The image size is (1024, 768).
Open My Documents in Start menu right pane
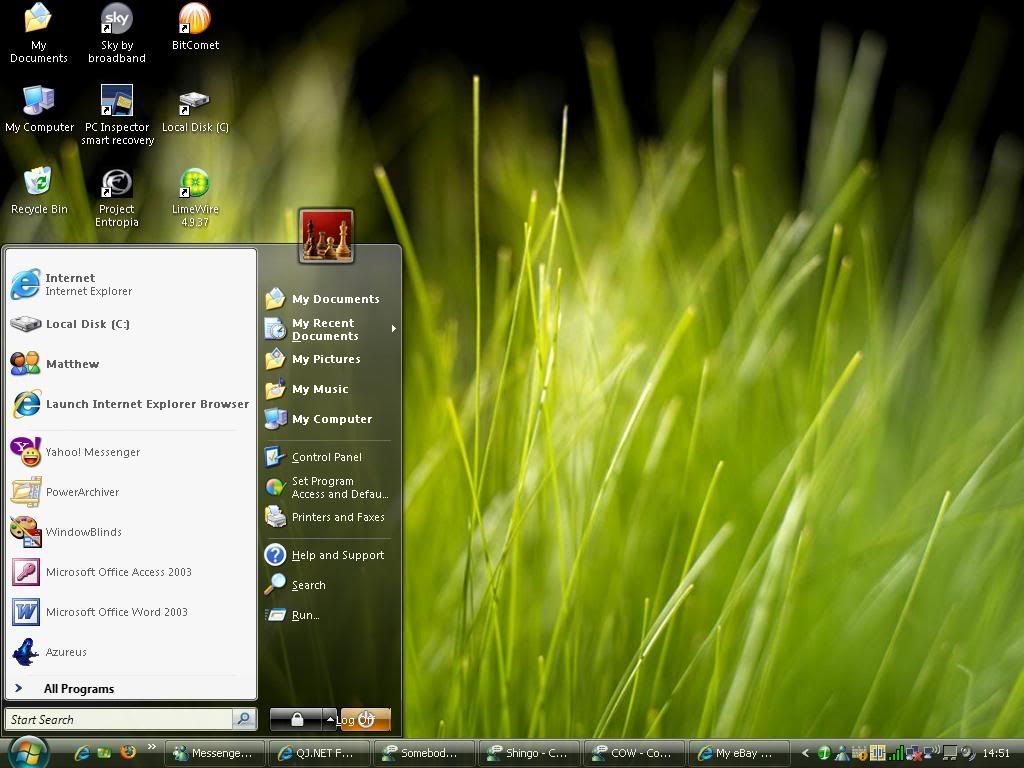point(330,298)
